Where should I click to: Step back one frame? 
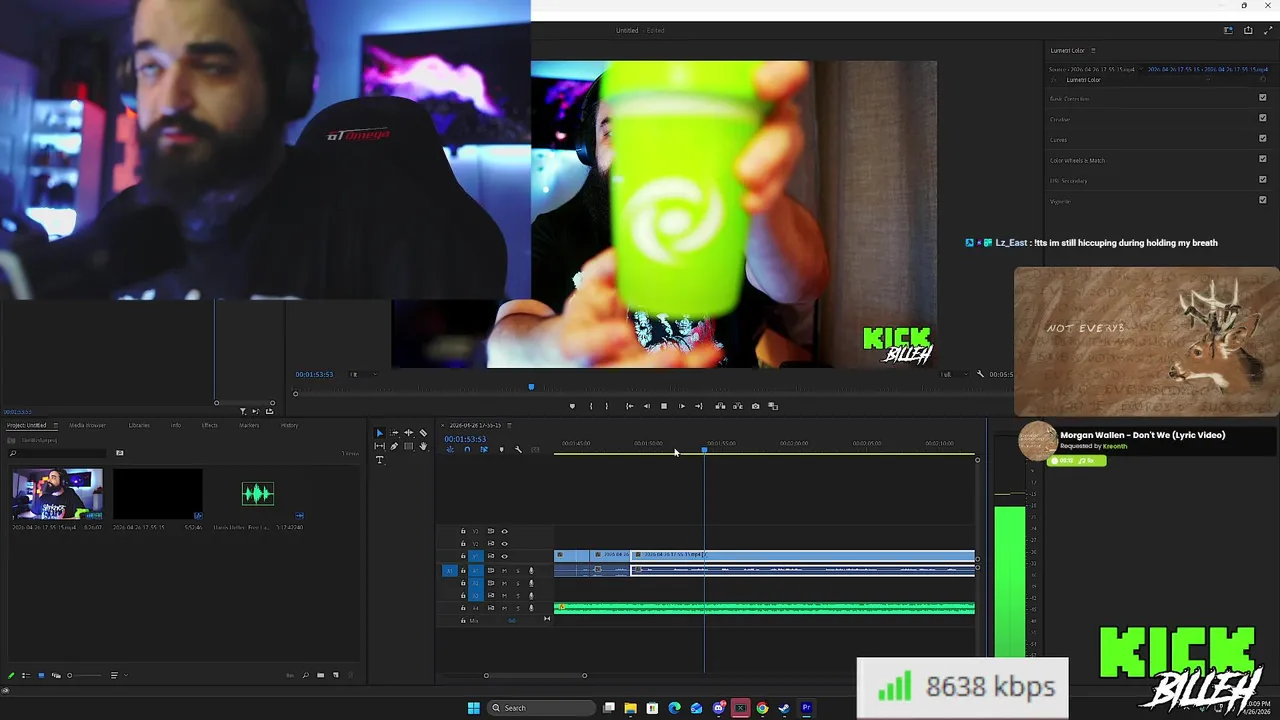(646, 406)
